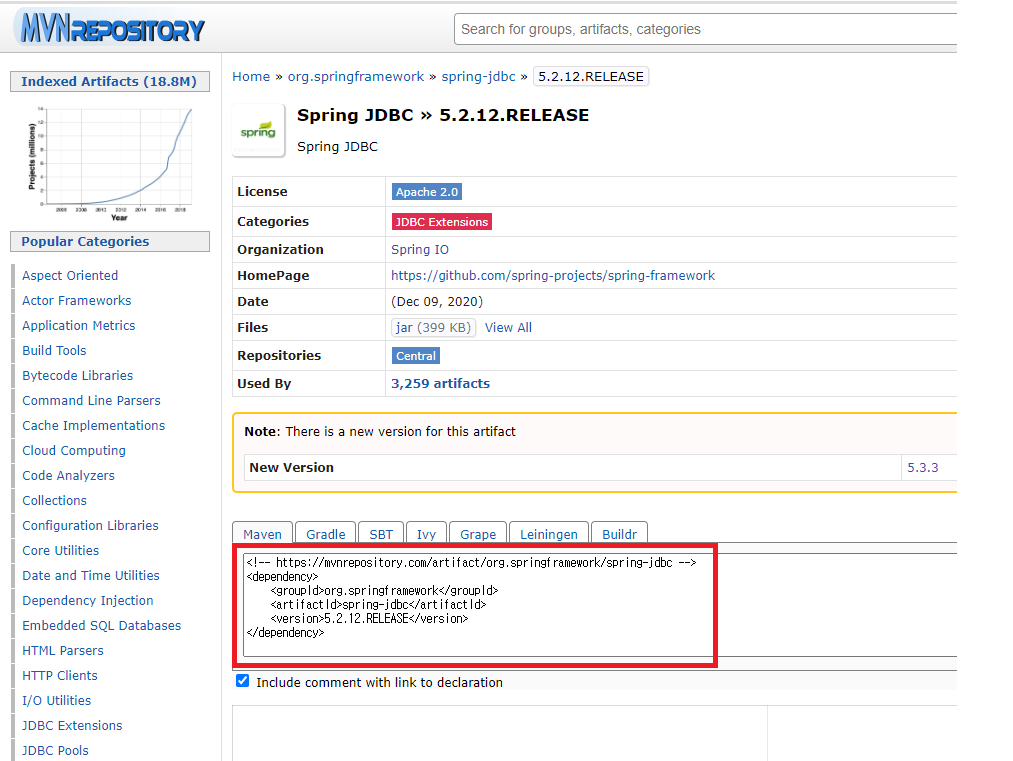Open Actor Frameworks category
Image resolution: width=1013 pixels, height=761 pixels.
(77, 300)
